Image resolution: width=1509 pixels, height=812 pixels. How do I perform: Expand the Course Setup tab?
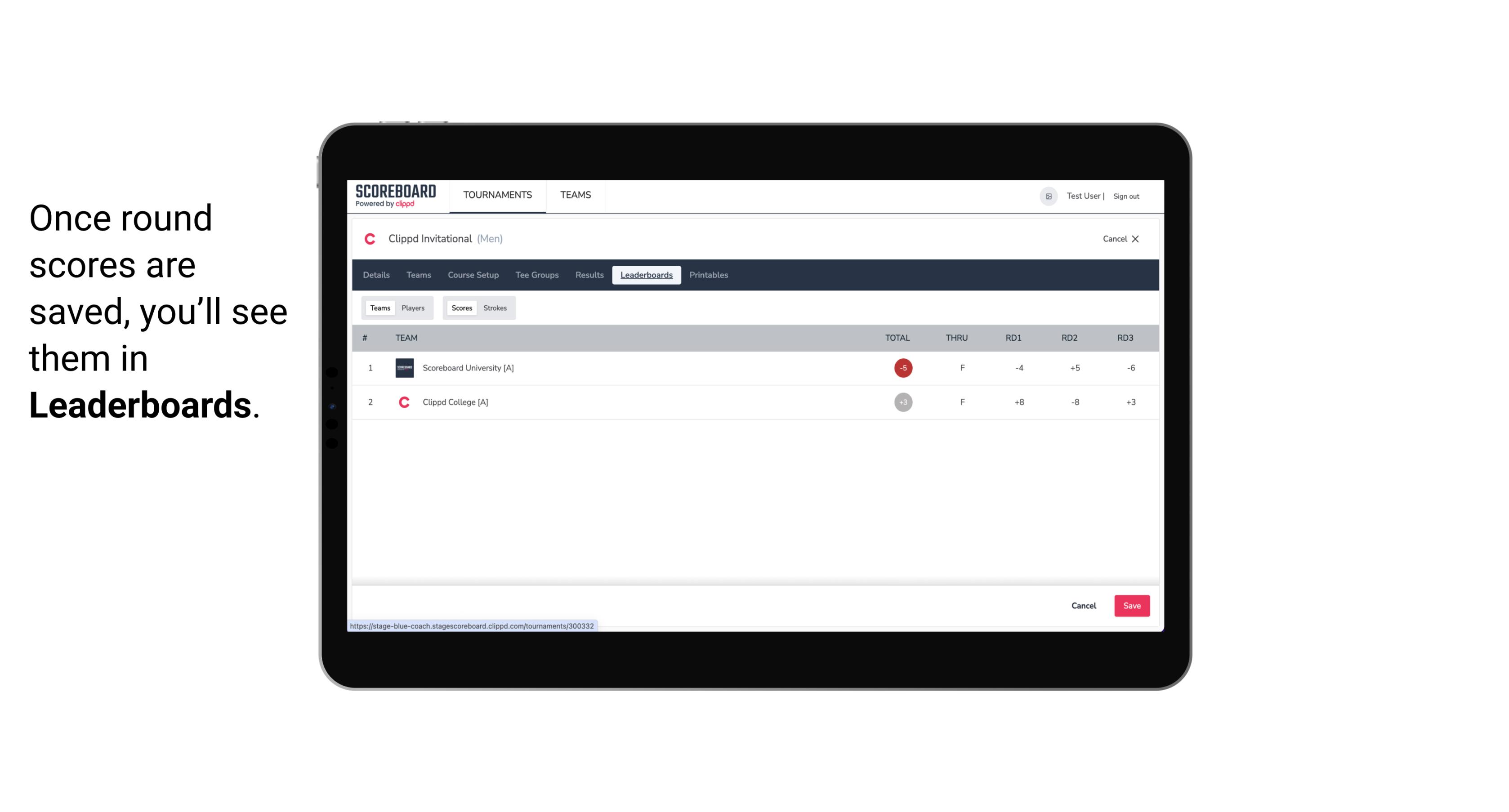pyautogui.click(x=473, y=275)
